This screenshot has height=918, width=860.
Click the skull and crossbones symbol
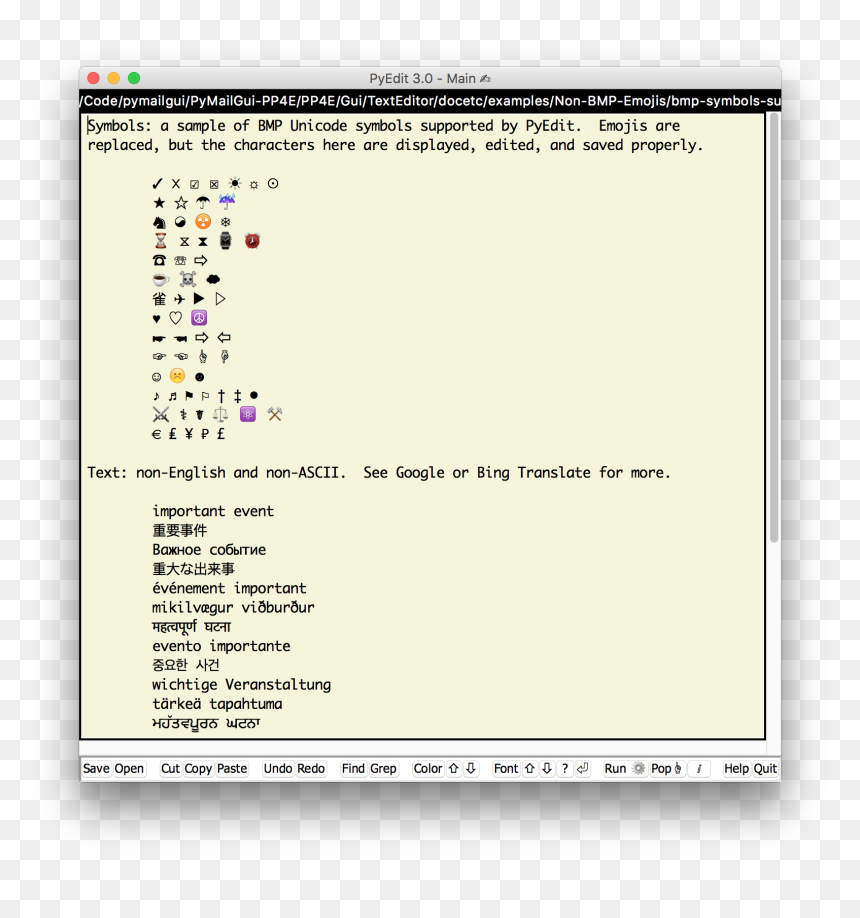(x=187, y=279)
